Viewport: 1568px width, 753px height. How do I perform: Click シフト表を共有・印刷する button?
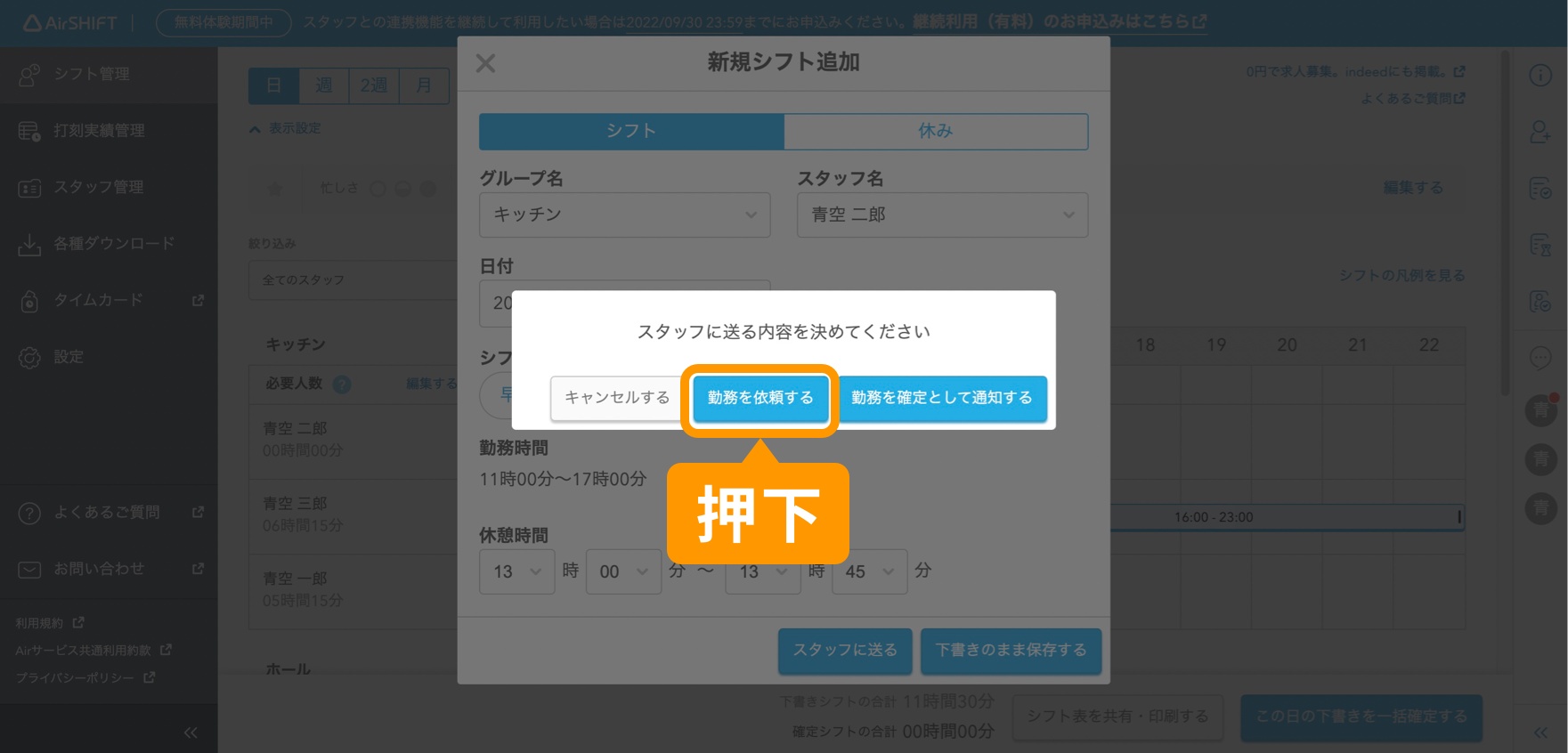1117,717
